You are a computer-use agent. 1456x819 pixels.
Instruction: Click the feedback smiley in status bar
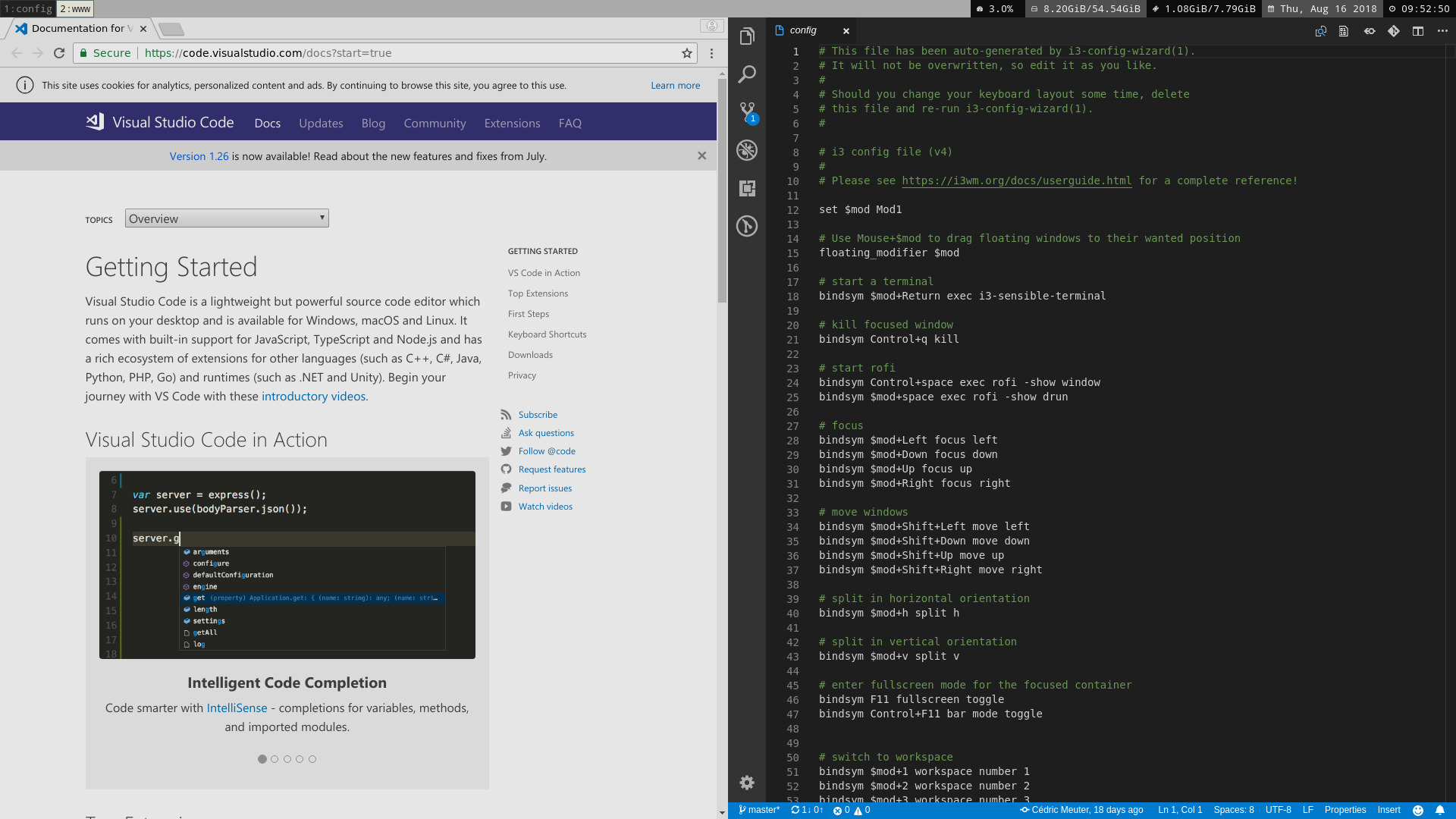pos(1418,810)
